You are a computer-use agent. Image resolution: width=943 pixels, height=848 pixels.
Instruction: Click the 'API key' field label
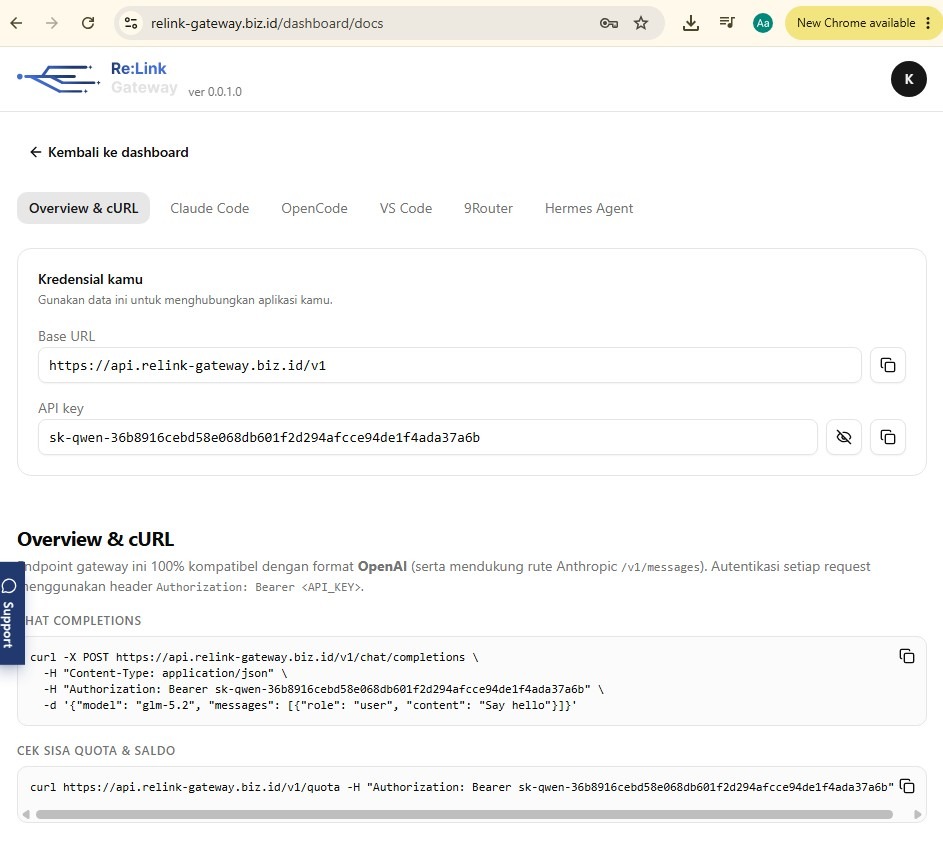point(61,408)
